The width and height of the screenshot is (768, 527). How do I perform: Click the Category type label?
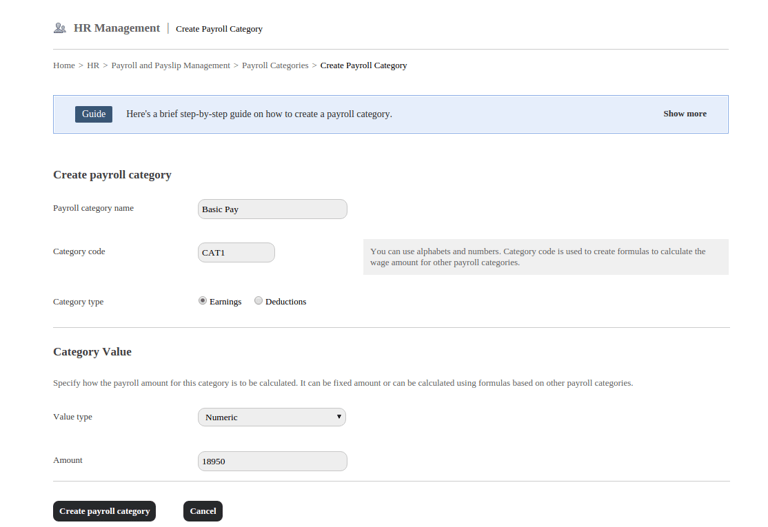point(78,302)
